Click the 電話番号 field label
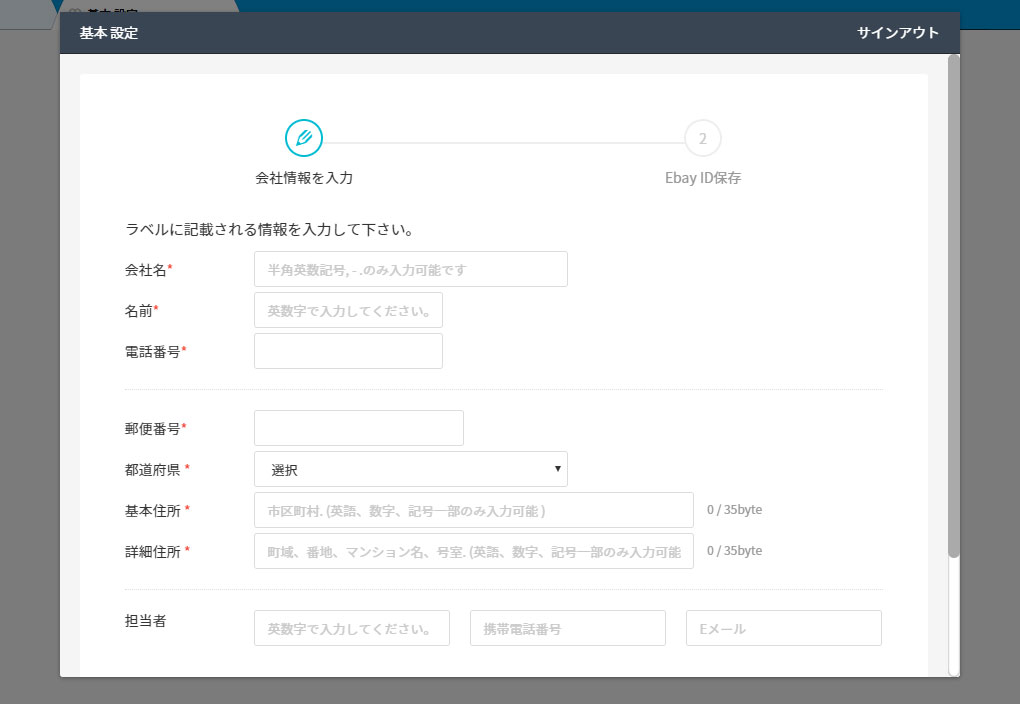 [155, 351]
